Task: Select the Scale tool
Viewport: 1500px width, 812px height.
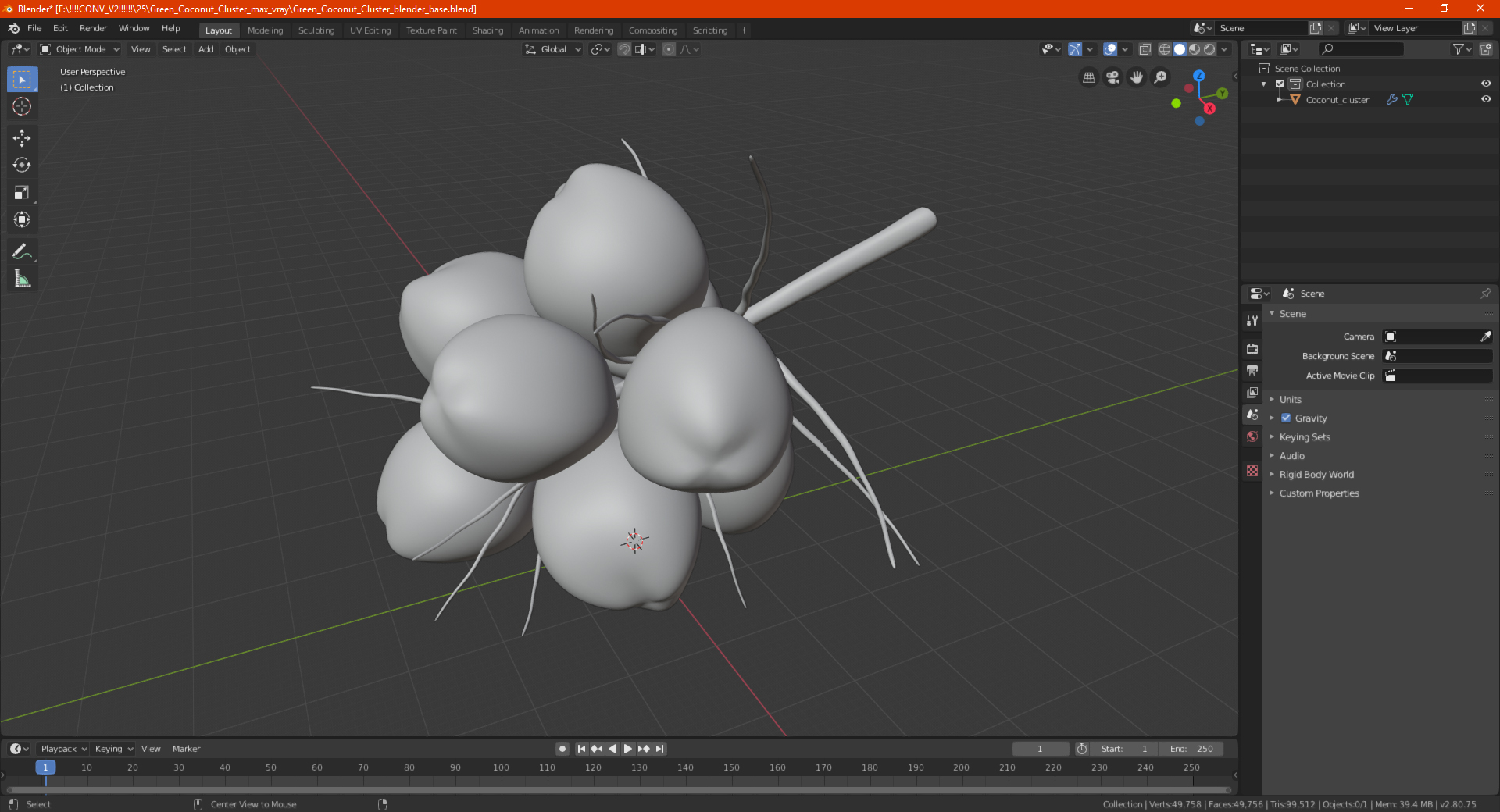Action: [22, 192]
